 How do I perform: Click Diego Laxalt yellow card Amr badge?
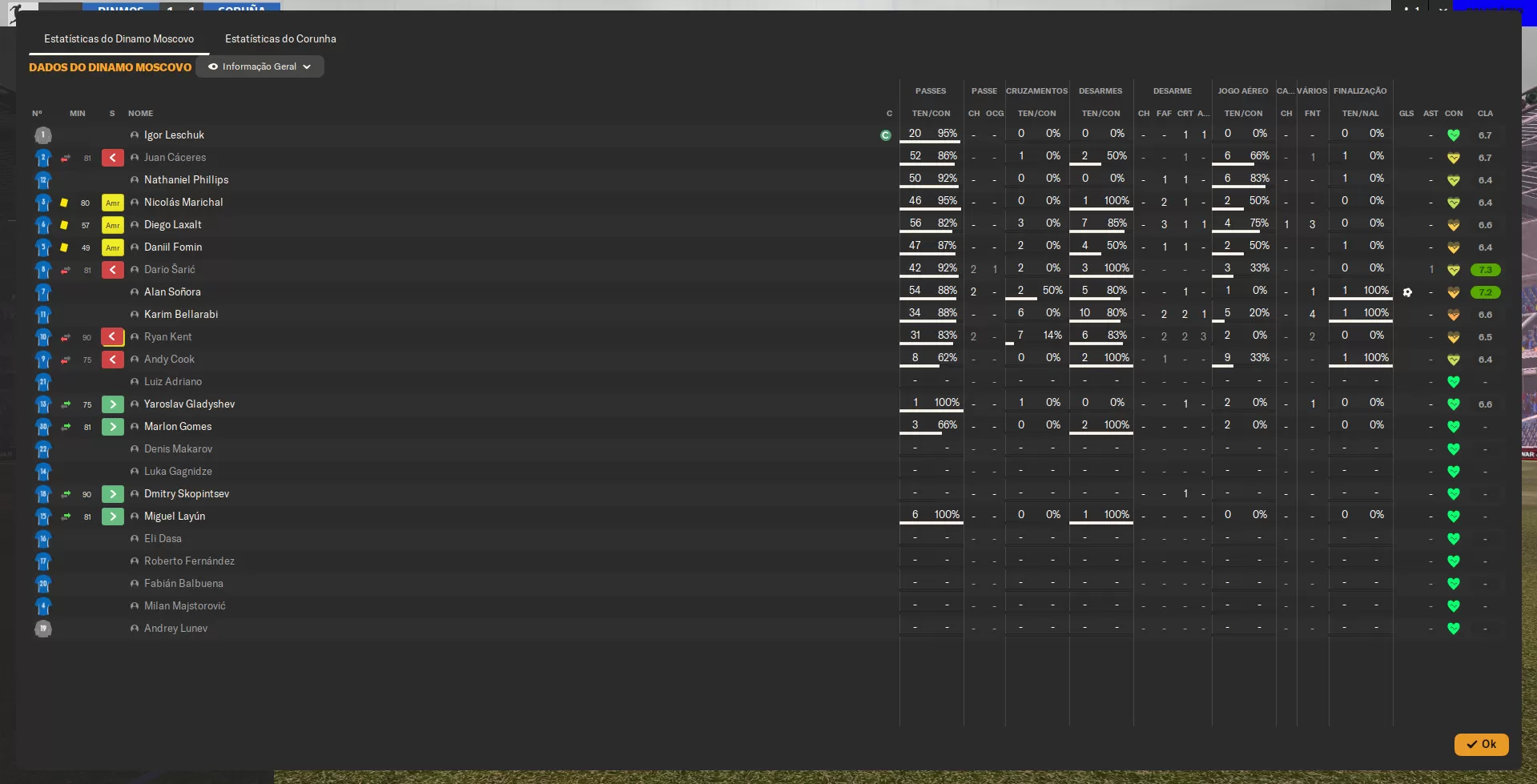click(113, 225)
